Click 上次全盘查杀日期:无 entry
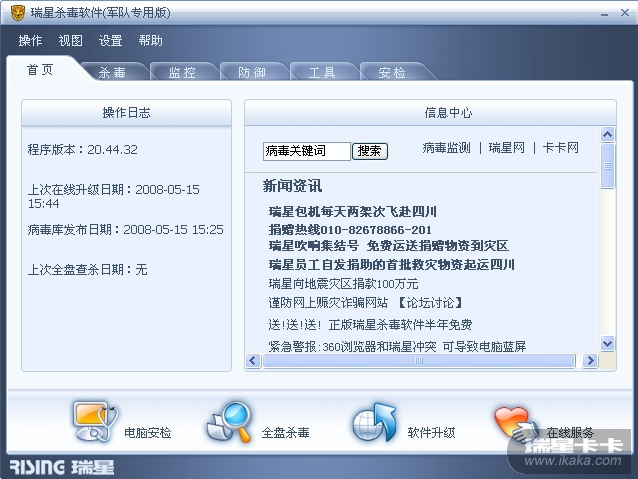Viewport: 638px width, 479px height. click(87, 269)
